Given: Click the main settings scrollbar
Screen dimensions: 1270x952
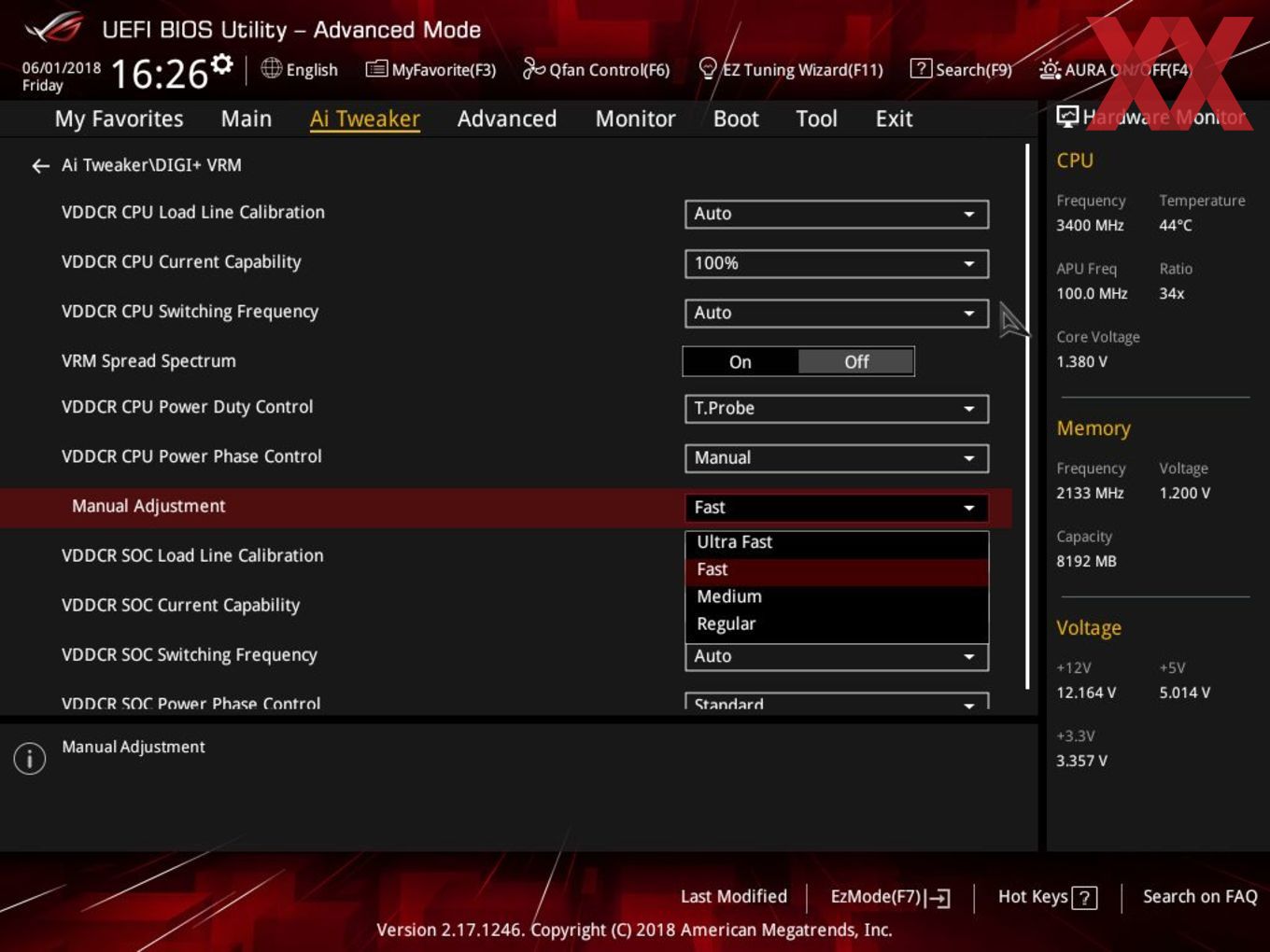Looking at the screenshot, I should 1027,415.
